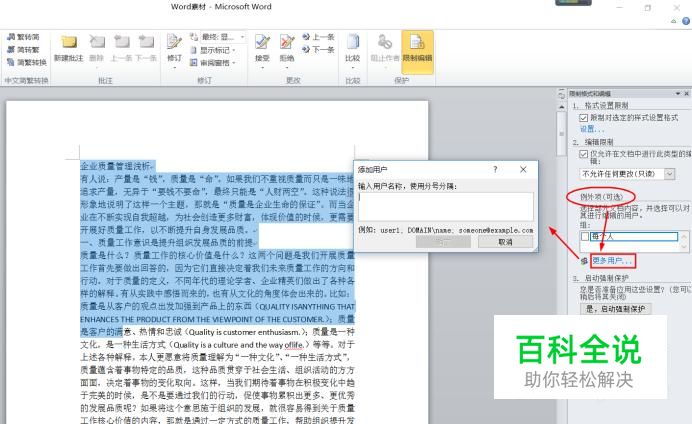Image resolution: width=692 pixels, height=424 pixels.
Task: Close the 添加用户 dialog with X
Action: 523,169
